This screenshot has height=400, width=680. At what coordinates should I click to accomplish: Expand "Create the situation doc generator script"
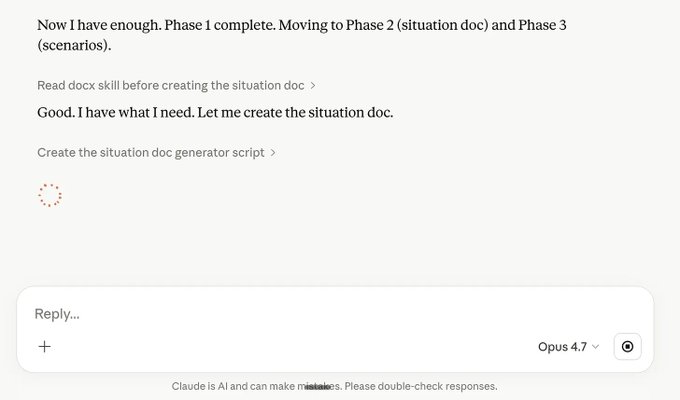tap(156, 153)
